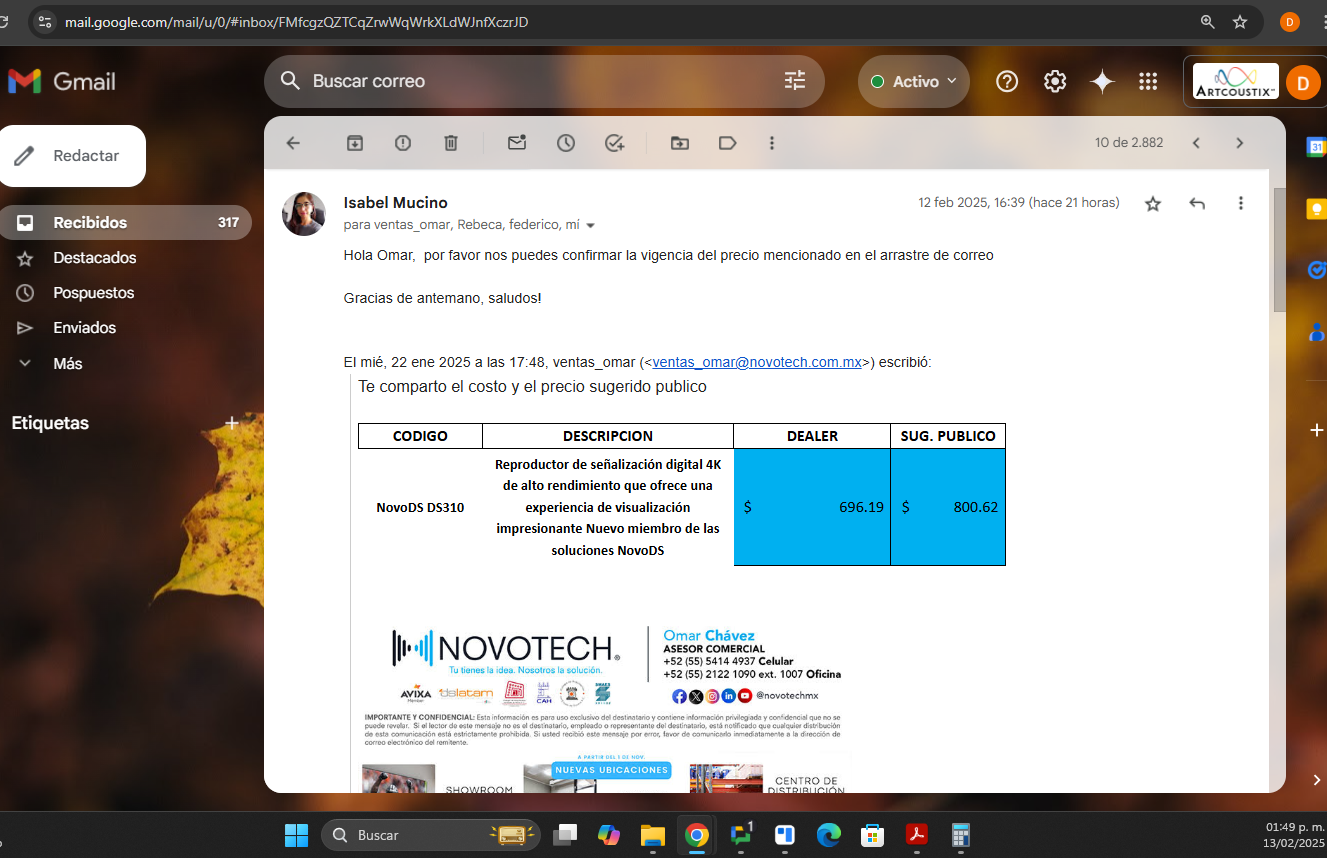
Task: Open the Artcoustix account logo
Action: click(1236, 82)
